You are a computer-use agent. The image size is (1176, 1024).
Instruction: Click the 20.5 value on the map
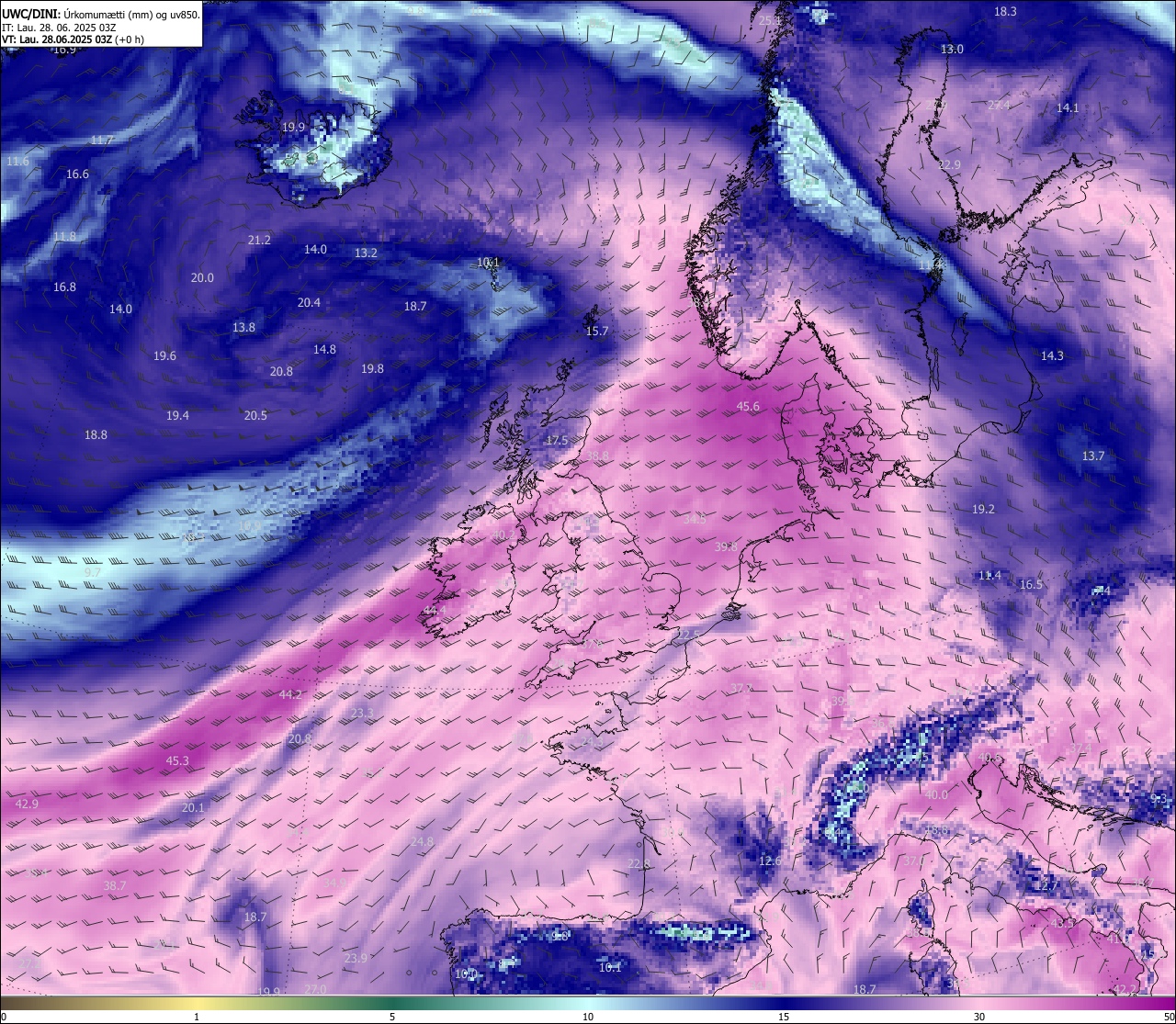point(255,416)
